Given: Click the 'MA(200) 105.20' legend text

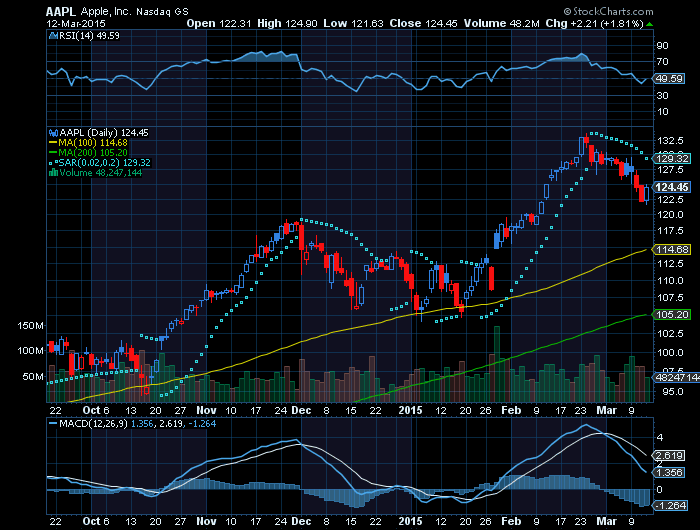Looking at the screenshot, I should click(93, 153).
